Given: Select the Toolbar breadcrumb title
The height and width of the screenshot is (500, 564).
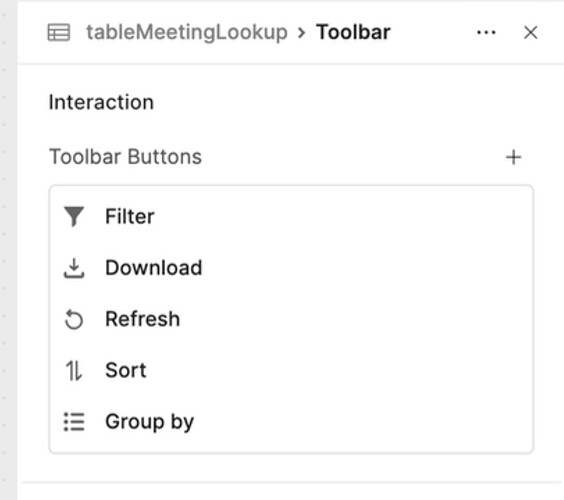Looking at the screenshot, I should pos(353,32).
